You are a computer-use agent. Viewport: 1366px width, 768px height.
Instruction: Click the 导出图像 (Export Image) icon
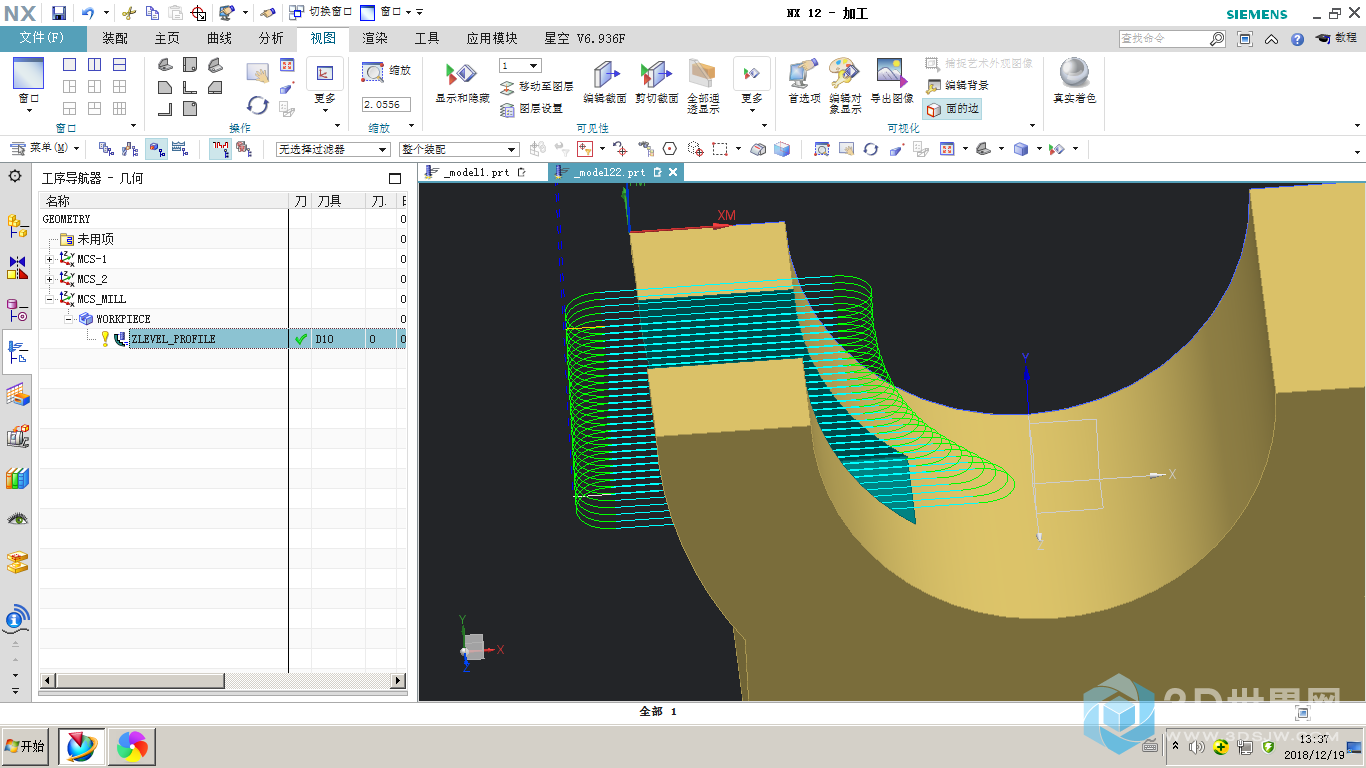pyautogui.click(x=891, y=74)
